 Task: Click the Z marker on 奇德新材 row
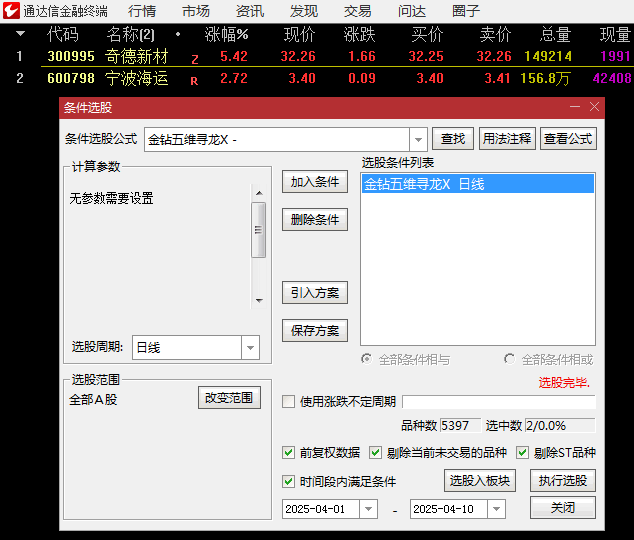(194, 59)
